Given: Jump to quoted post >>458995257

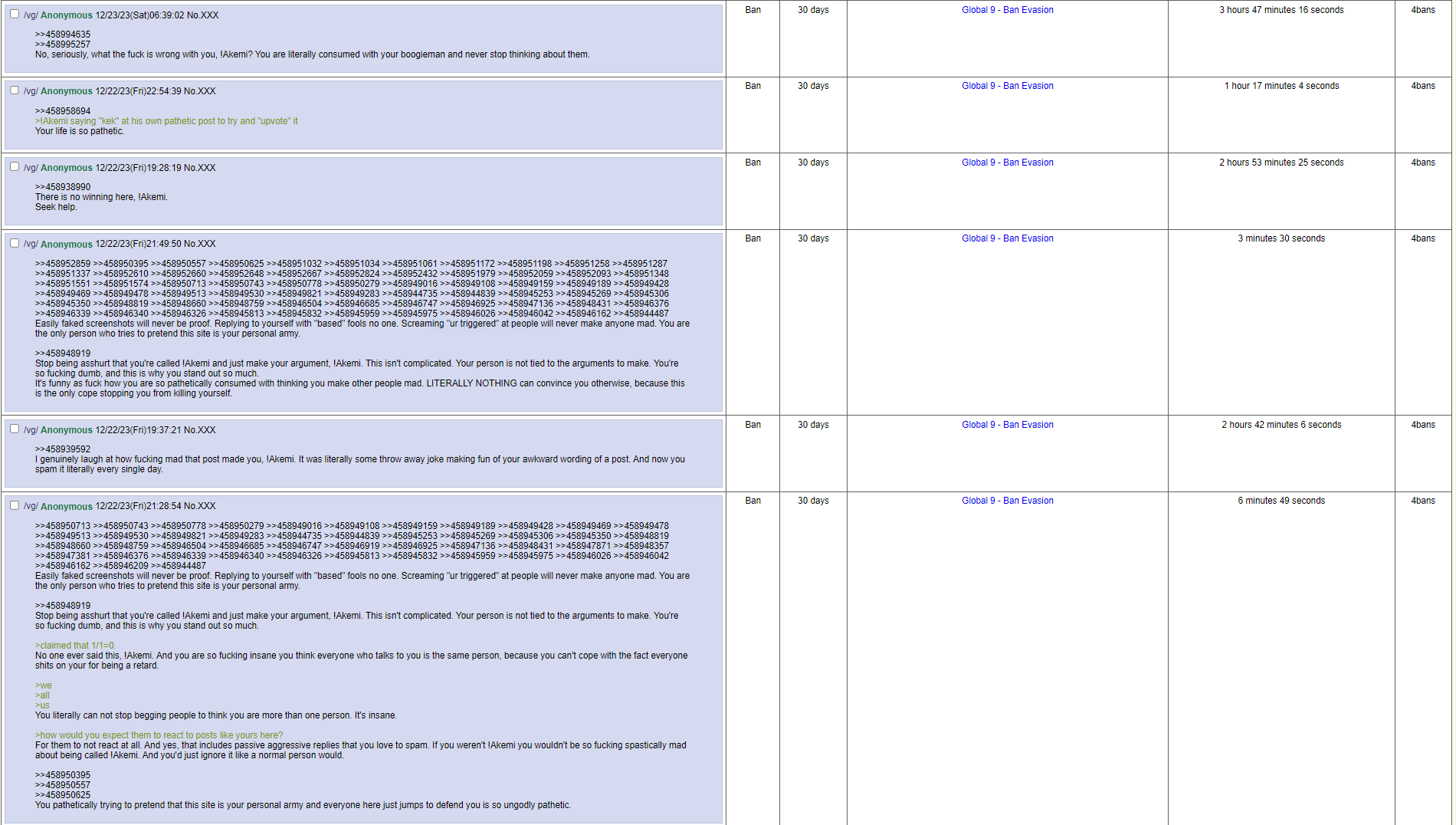Looking at the screenshot, I should click(63, 44).
